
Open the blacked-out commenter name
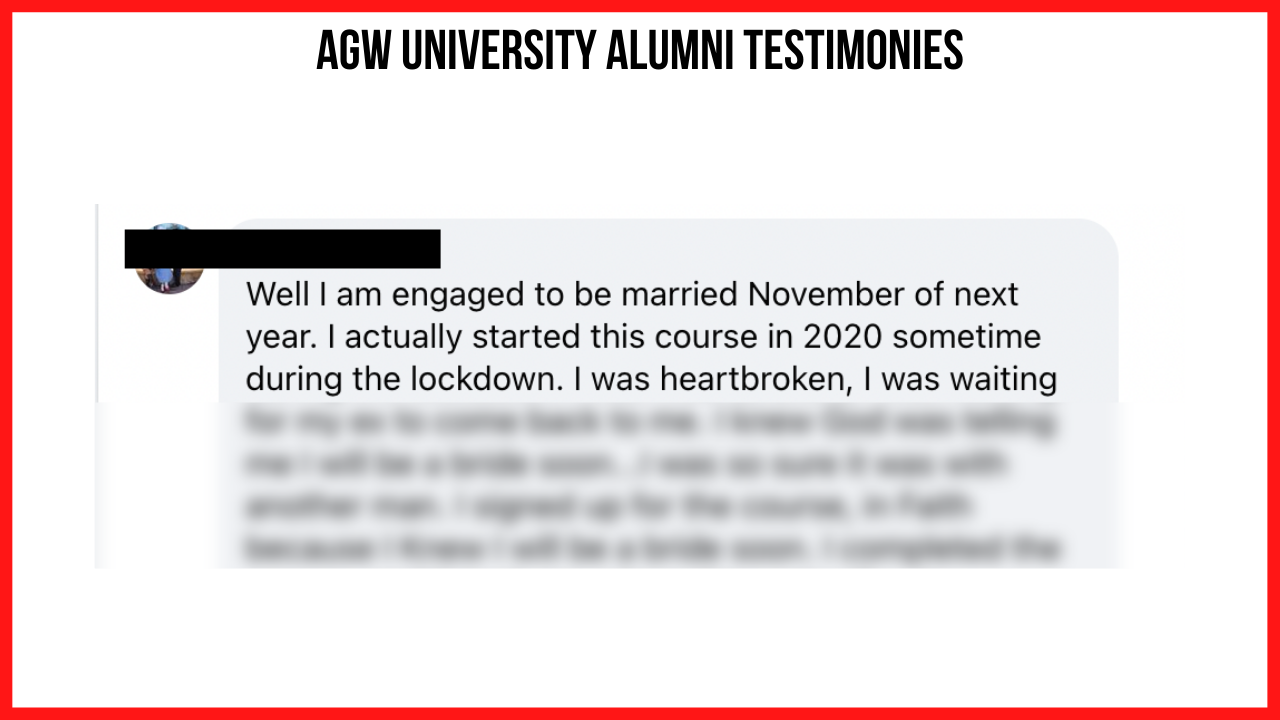(282, 249)
